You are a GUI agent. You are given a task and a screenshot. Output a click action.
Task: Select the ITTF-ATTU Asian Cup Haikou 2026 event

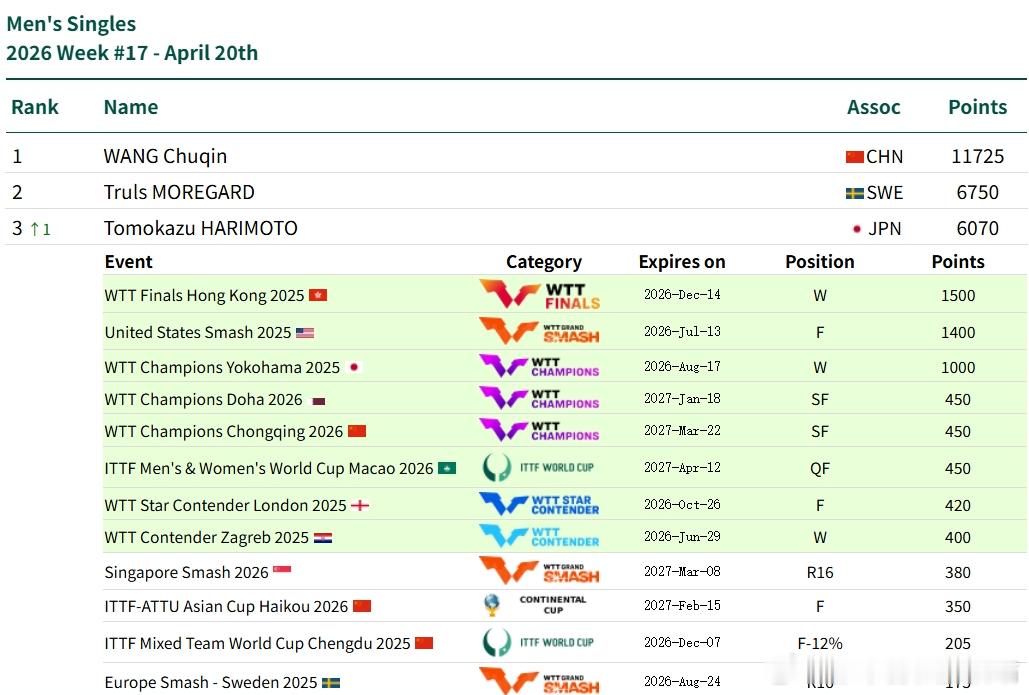(x=226, y=606)
